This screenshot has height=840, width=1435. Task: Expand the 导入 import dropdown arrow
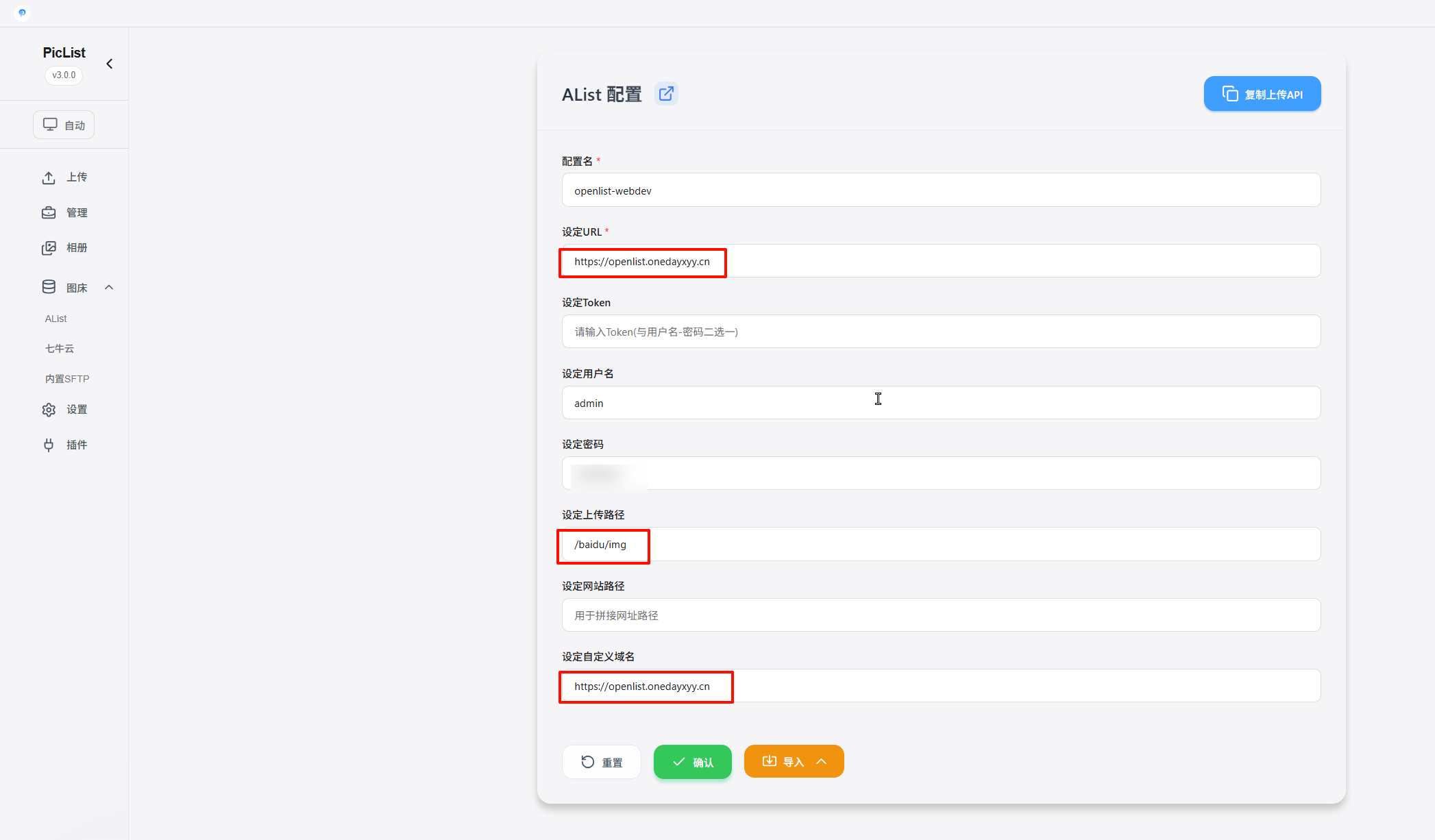[x=822, y=762]
